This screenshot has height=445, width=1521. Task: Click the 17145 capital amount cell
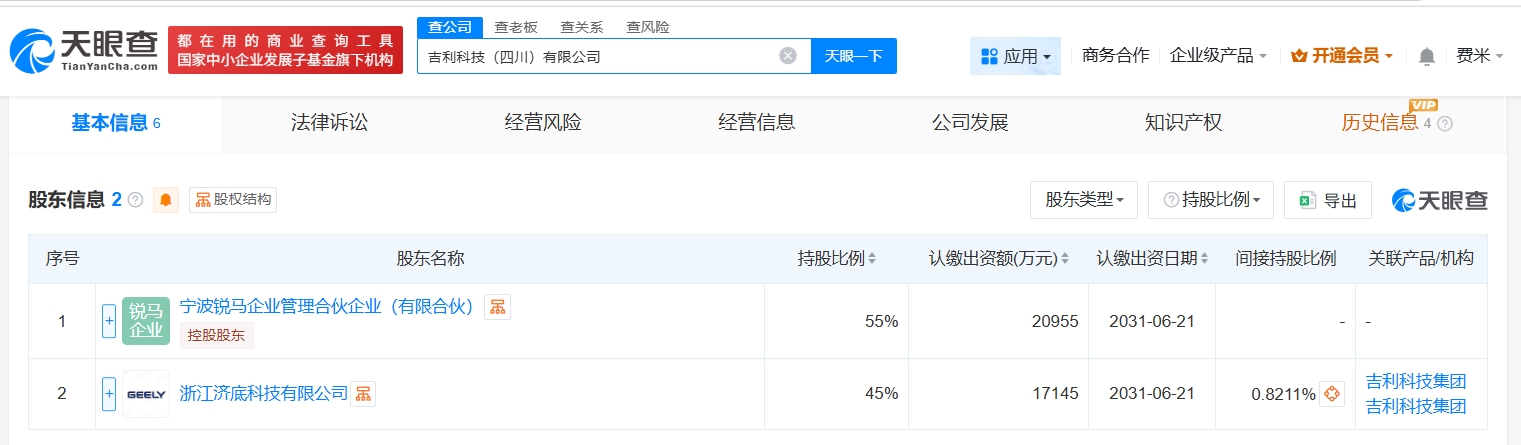[x=998, y=394]
